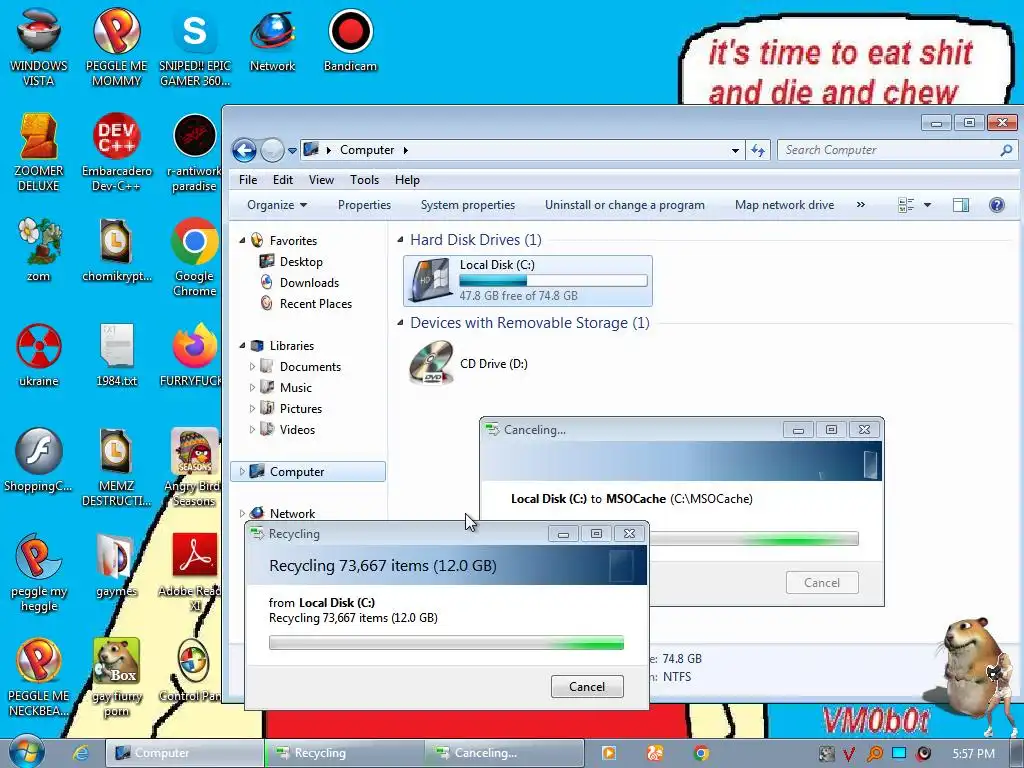Toggle the preview pane icon
Image resolution: width=1024 pixels, height=768 pixels.
tap(961, 205)
